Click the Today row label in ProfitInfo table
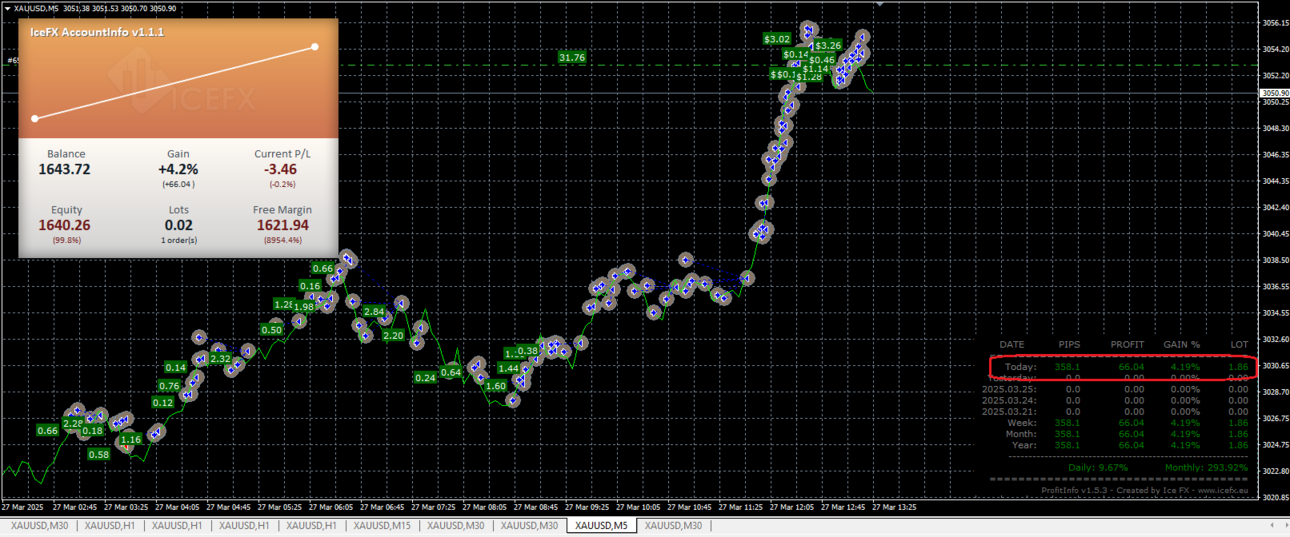Image resolution: width=1290 pixels, height=537 pixels. pos(1021,367)
